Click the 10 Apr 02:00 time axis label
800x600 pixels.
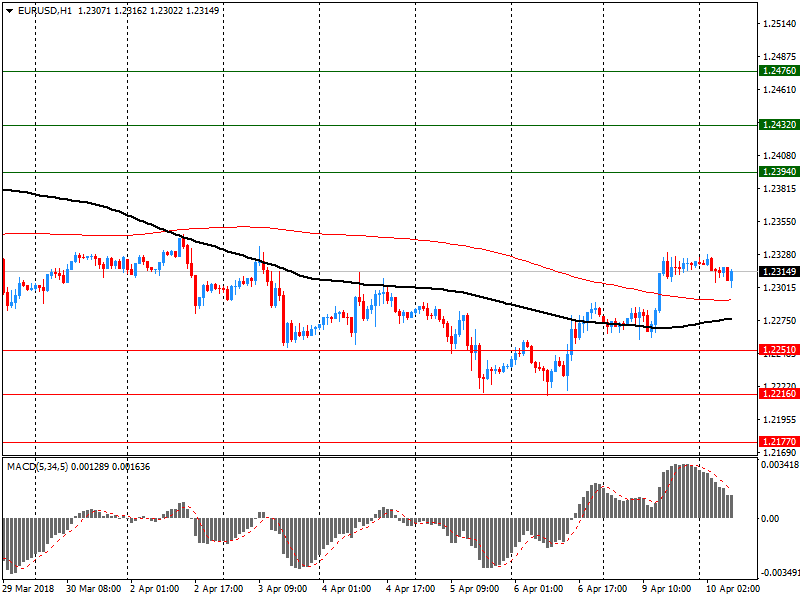pyautogui.click(x=732, y=588)
